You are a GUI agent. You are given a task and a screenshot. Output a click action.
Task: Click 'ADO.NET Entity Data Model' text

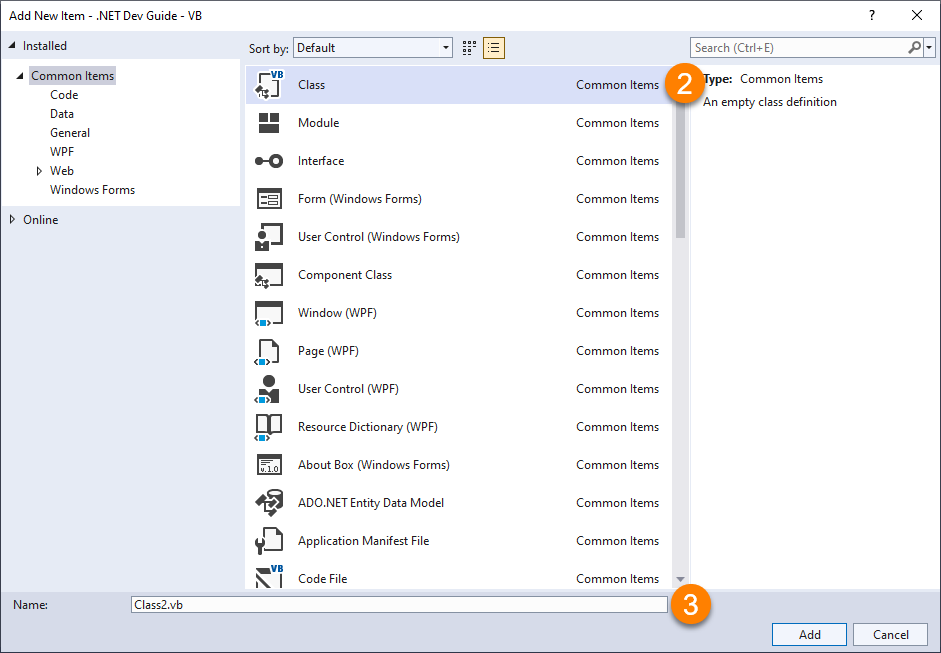tap(371, 503)
